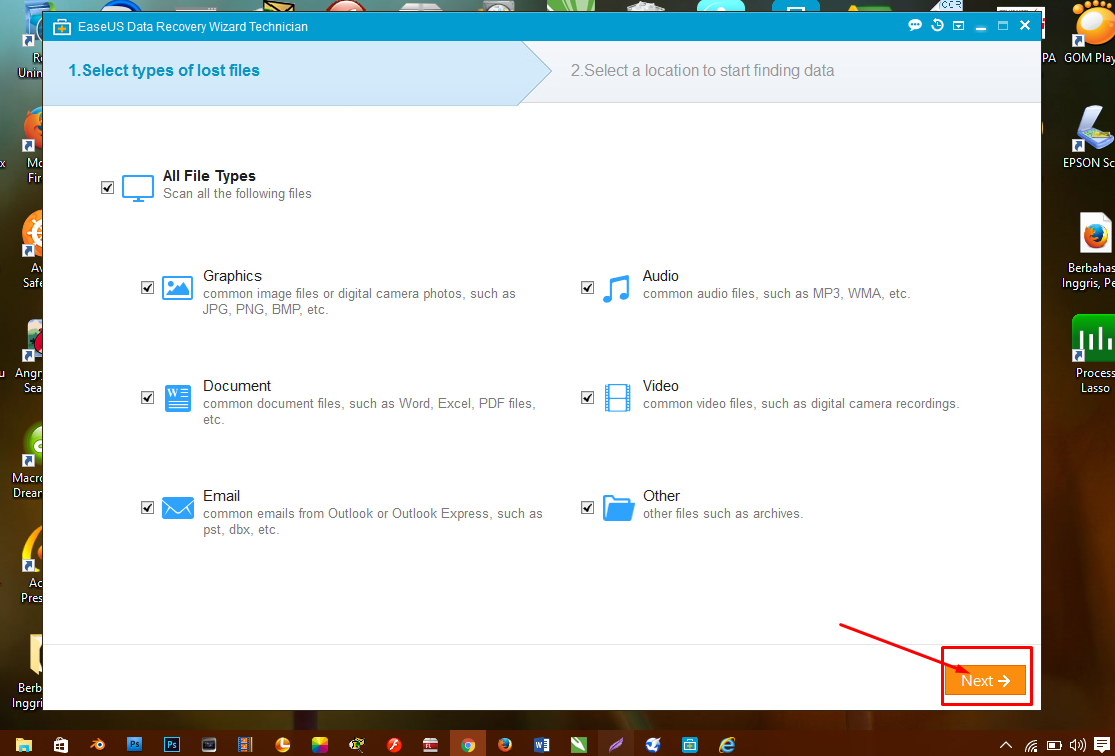The width and height of the screenshot is (1115, 756).
Task: Open the title bar dropdown menu
Action: (x=959, y=26)
